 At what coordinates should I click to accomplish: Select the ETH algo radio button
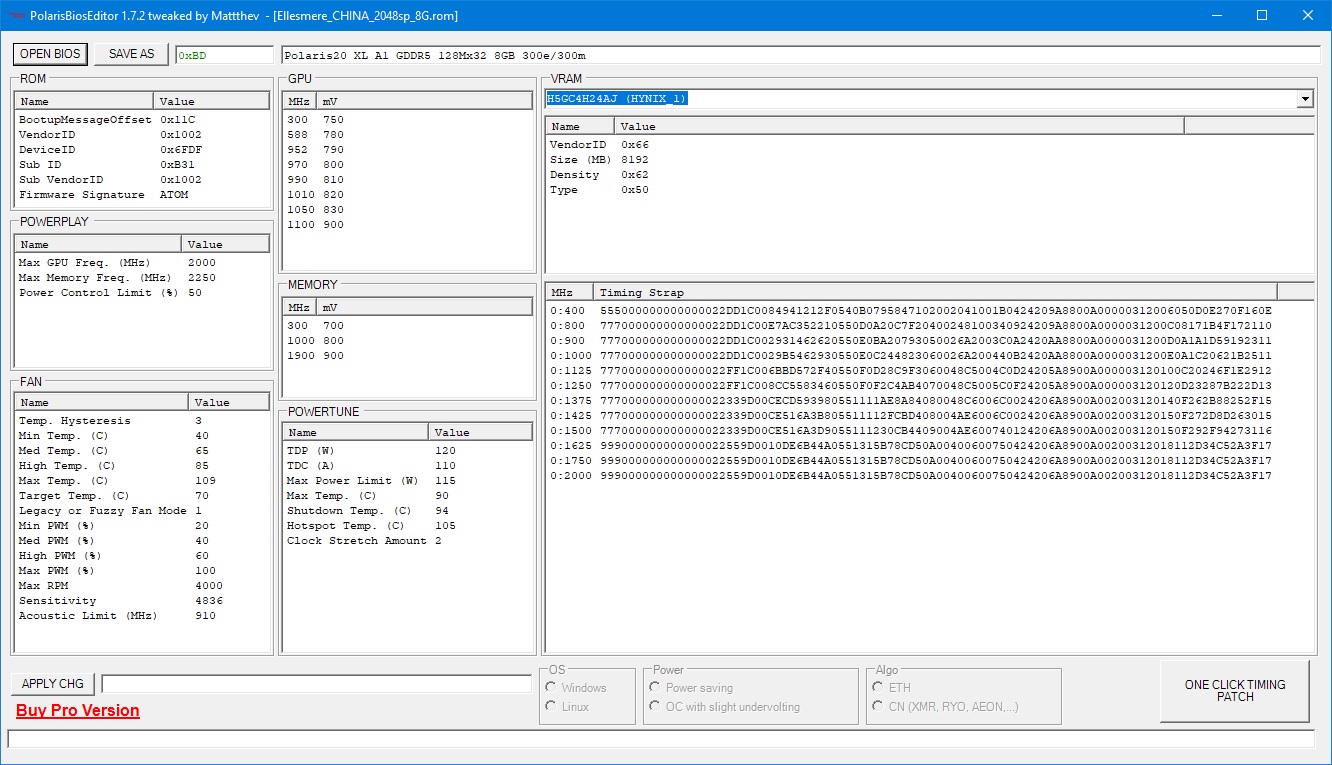[892, 688]
